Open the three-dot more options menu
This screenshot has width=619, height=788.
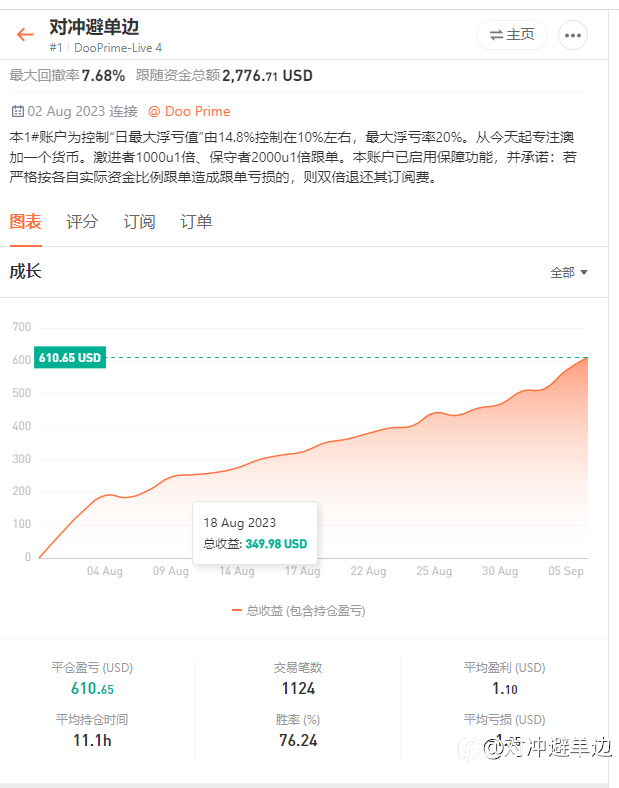pyautogui.click(x=573, y=35)
